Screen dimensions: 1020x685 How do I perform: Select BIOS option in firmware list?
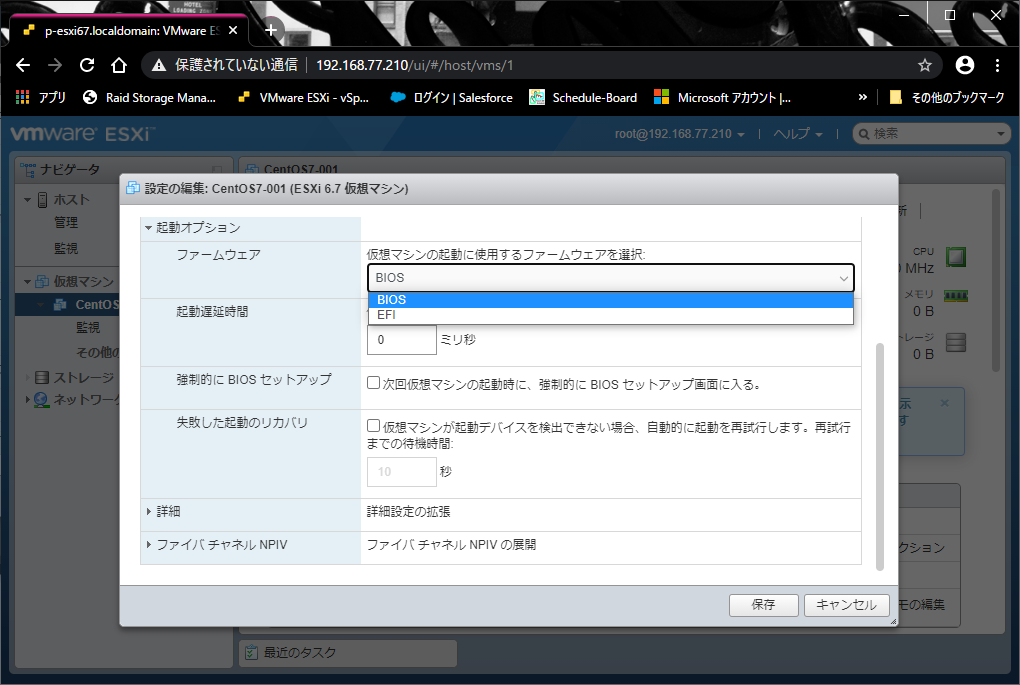(x=611, y=299)
